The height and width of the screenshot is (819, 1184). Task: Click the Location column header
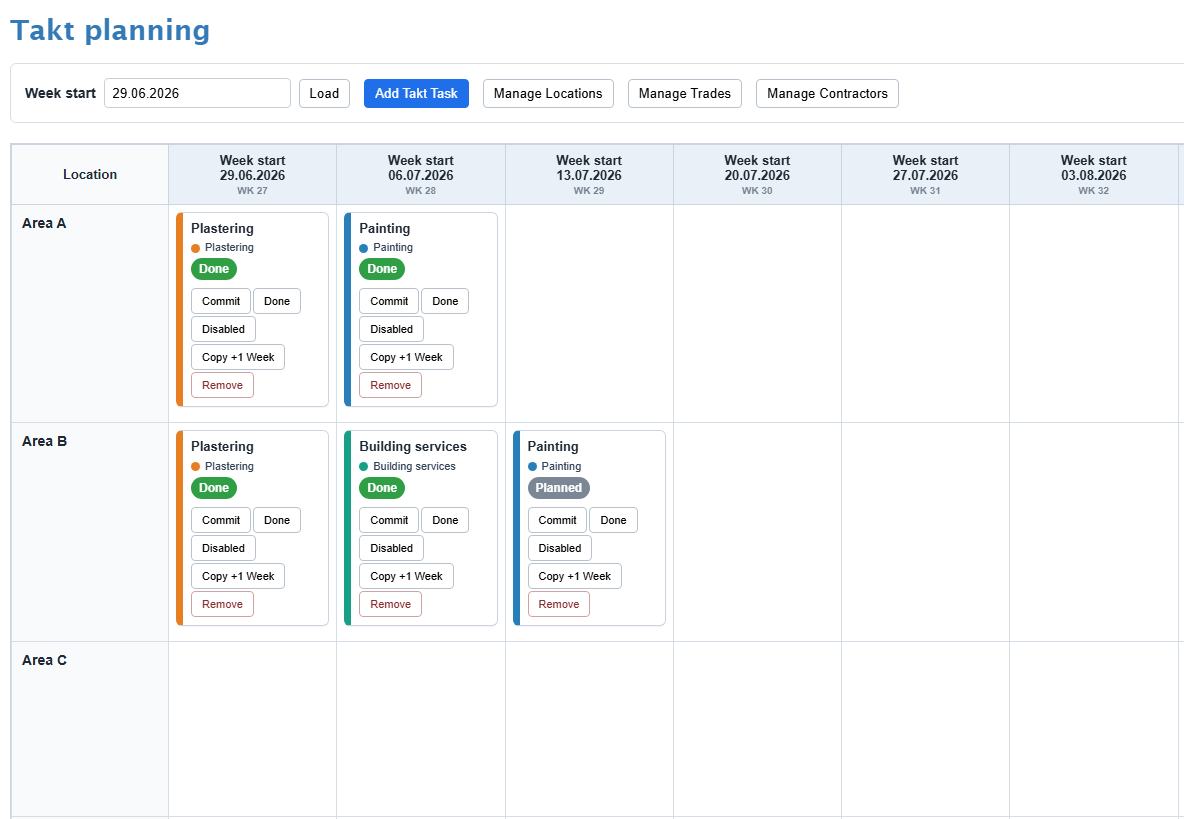click(90, 174)
